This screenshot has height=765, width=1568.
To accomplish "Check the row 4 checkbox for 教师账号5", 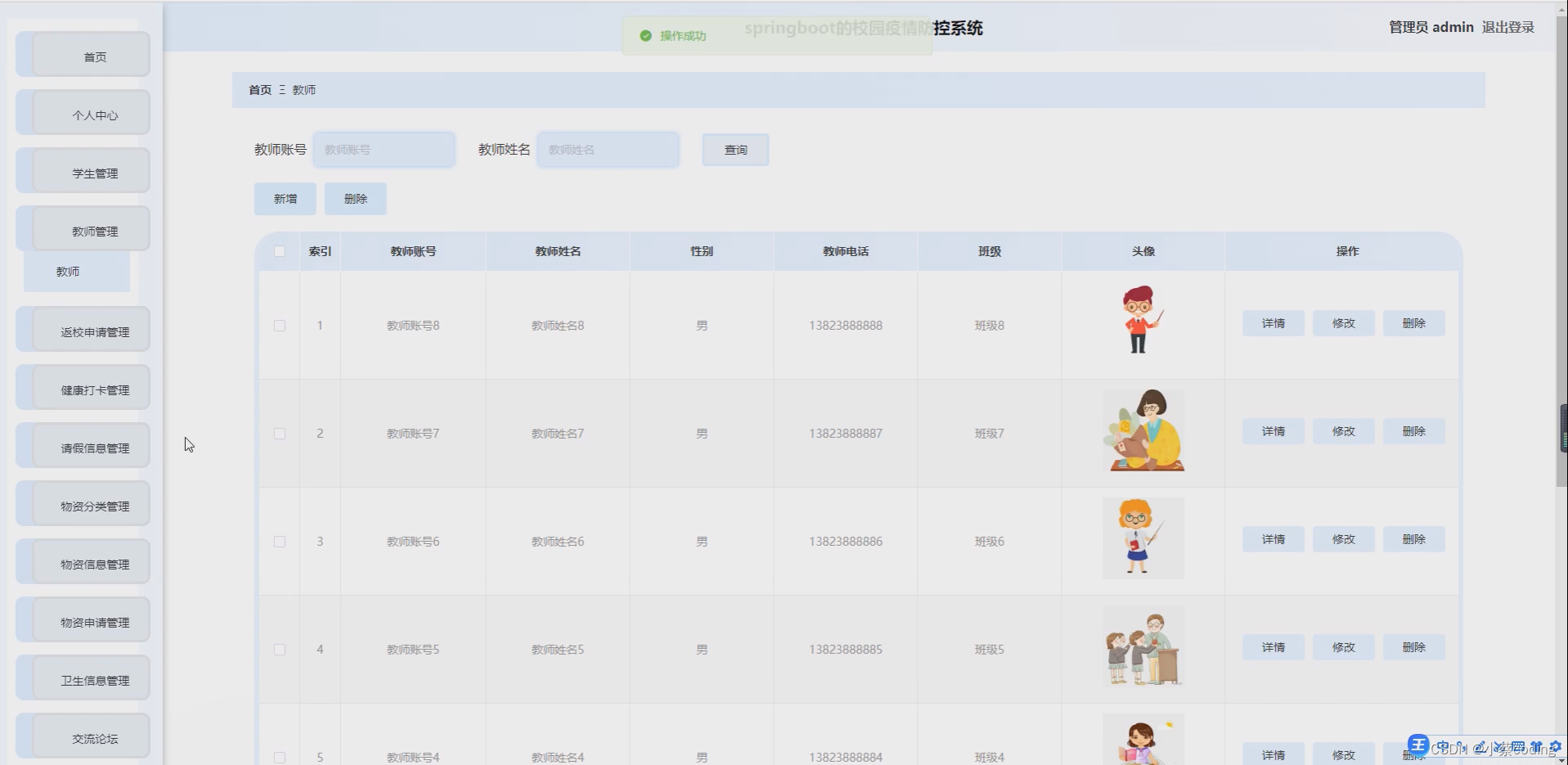I will 280,650.
